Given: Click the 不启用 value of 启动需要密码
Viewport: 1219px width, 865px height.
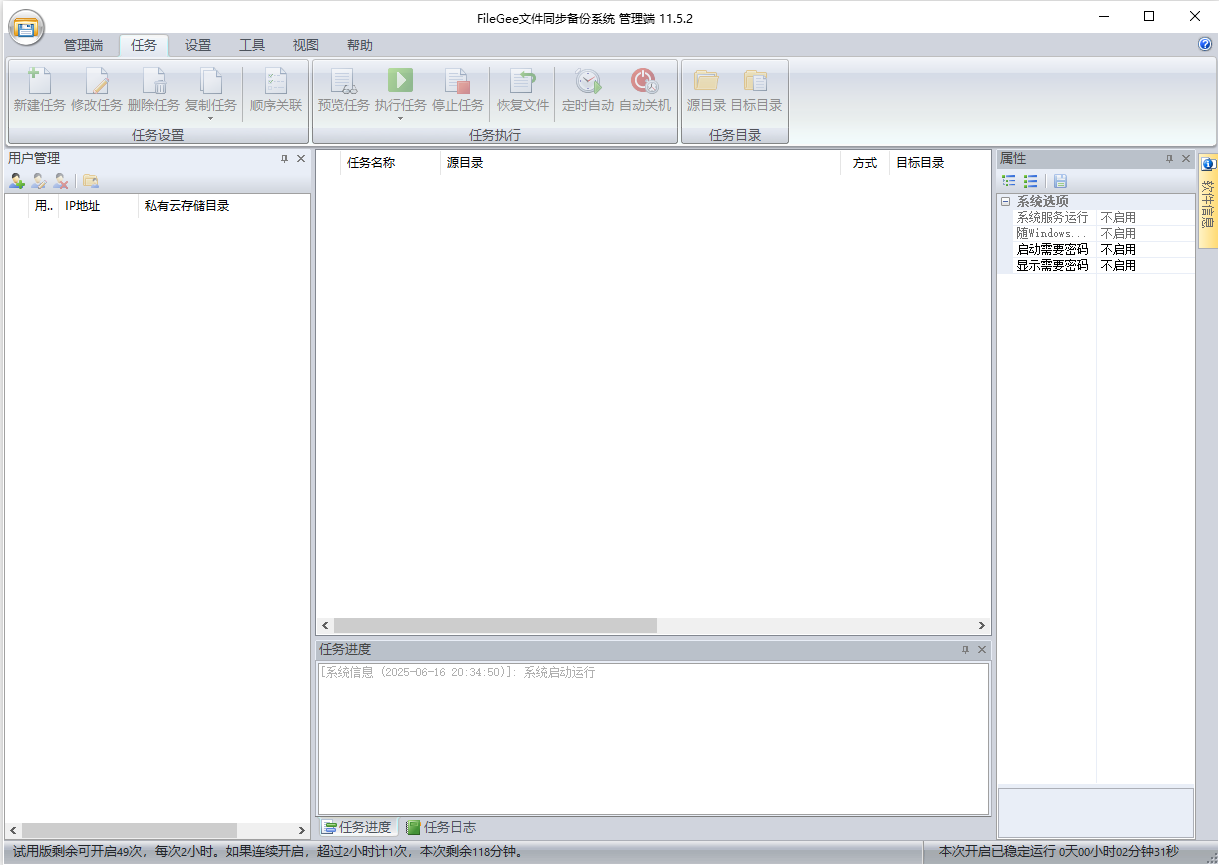Looking at the screenshot, I should (1118, 249).
